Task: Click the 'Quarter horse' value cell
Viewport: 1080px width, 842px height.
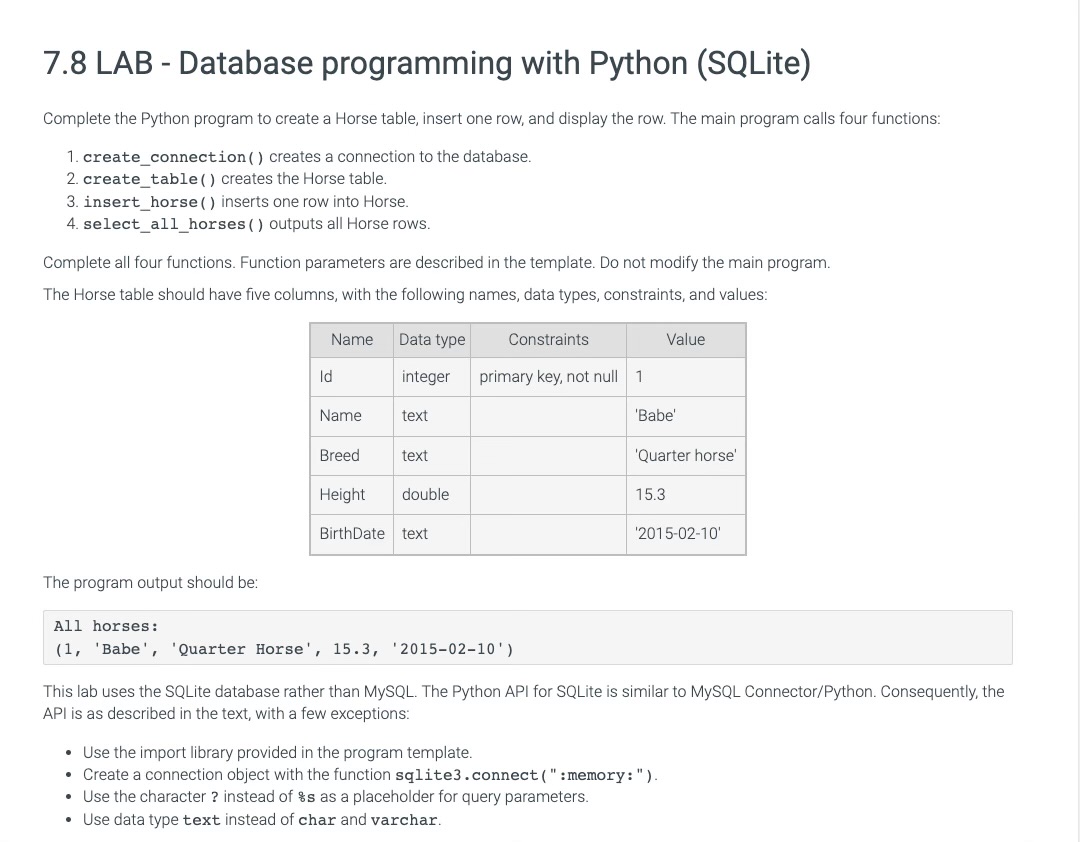Action: click(x=685, y=455)
